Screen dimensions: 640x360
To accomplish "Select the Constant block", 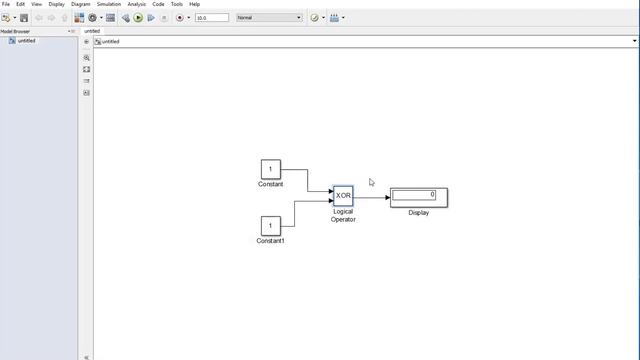I will (271, 169).
